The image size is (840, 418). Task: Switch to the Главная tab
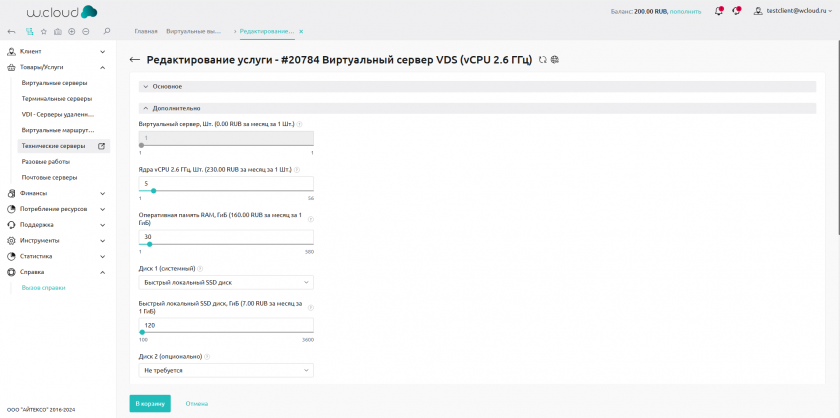point(146,32)
